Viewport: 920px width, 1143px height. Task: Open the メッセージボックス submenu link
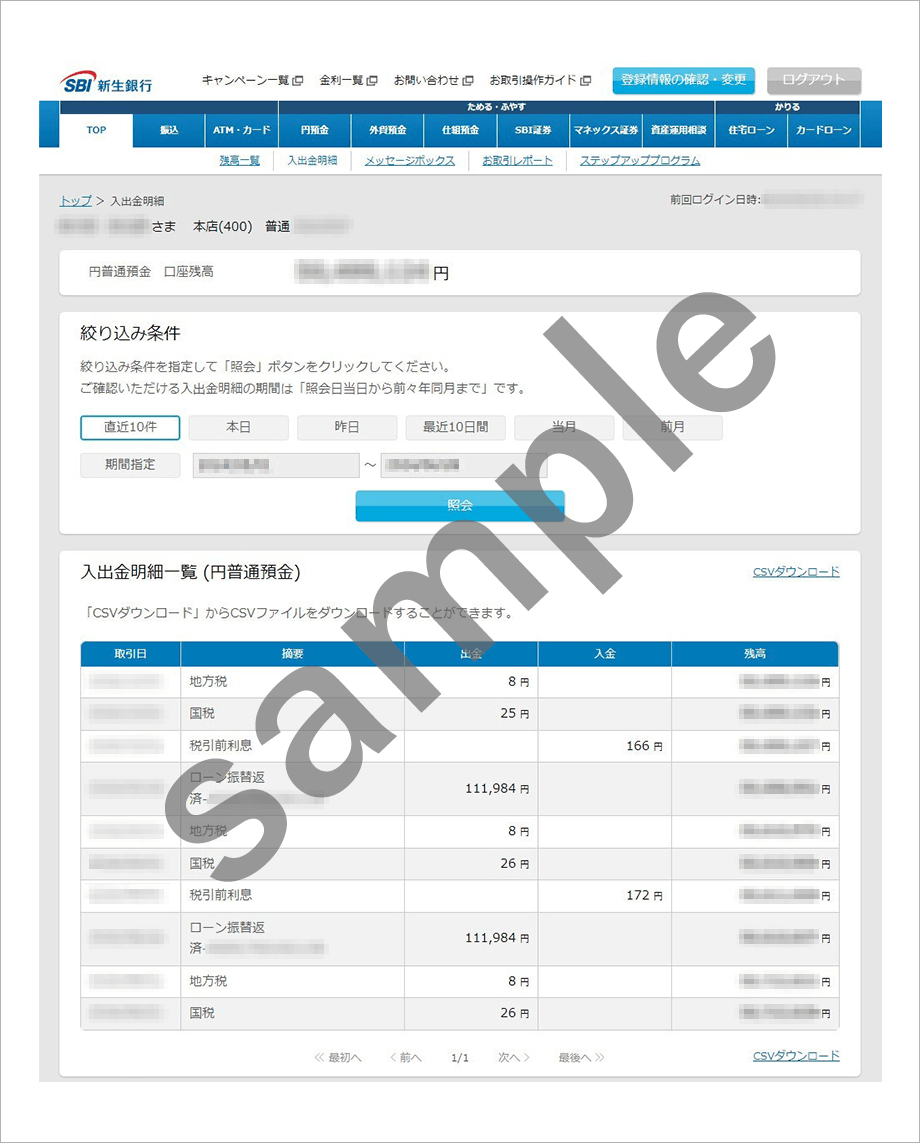(409, 160)
